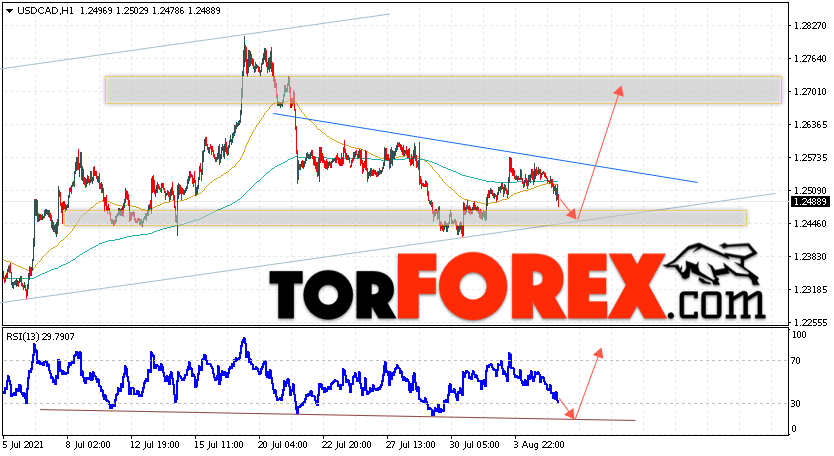Select the 20 Jul 04:00 time label
834x456 pixels.
pyautogui.click(x=282, y=444)
